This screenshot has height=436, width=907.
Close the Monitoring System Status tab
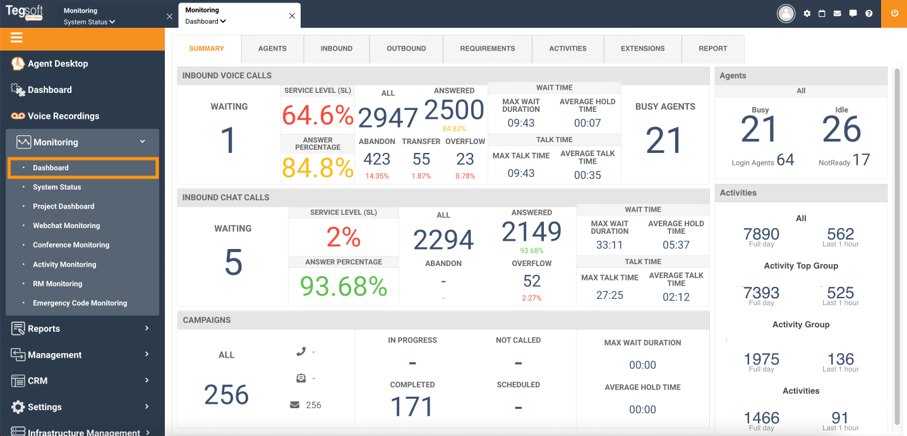click(169, 17)
